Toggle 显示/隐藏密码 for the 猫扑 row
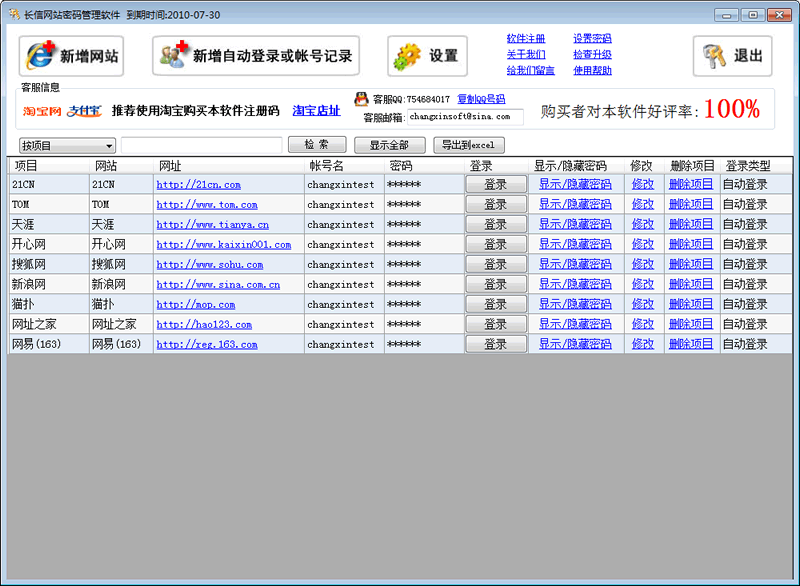 point(576,304)
